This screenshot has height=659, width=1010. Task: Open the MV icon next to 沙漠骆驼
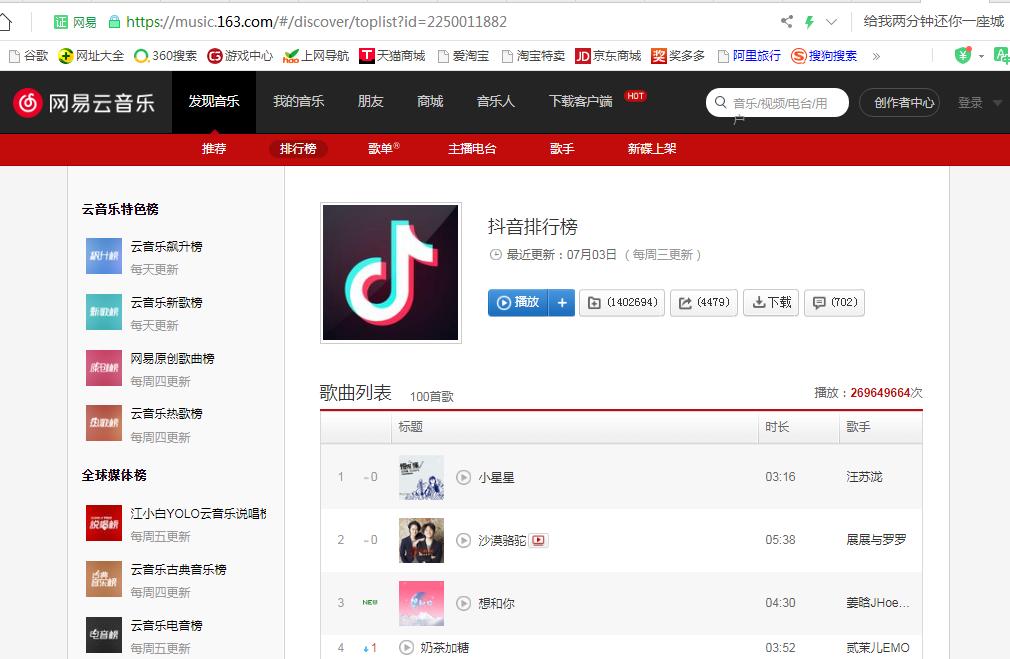point(539,541)
